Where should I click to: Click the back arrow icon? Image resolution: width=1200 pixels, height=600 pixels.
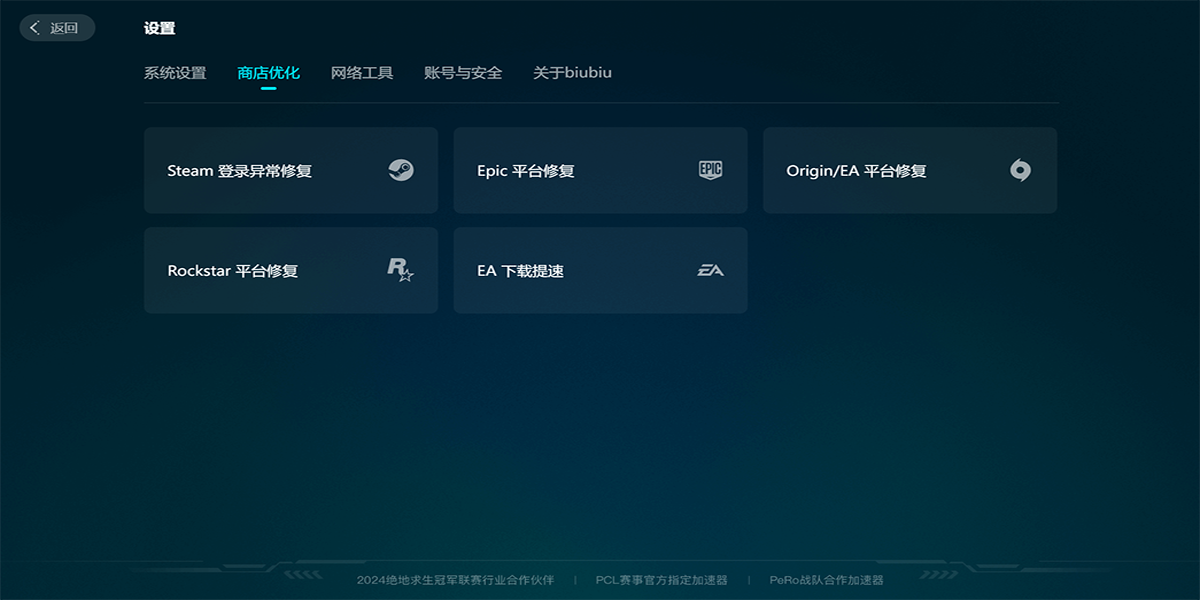point(35,27)
